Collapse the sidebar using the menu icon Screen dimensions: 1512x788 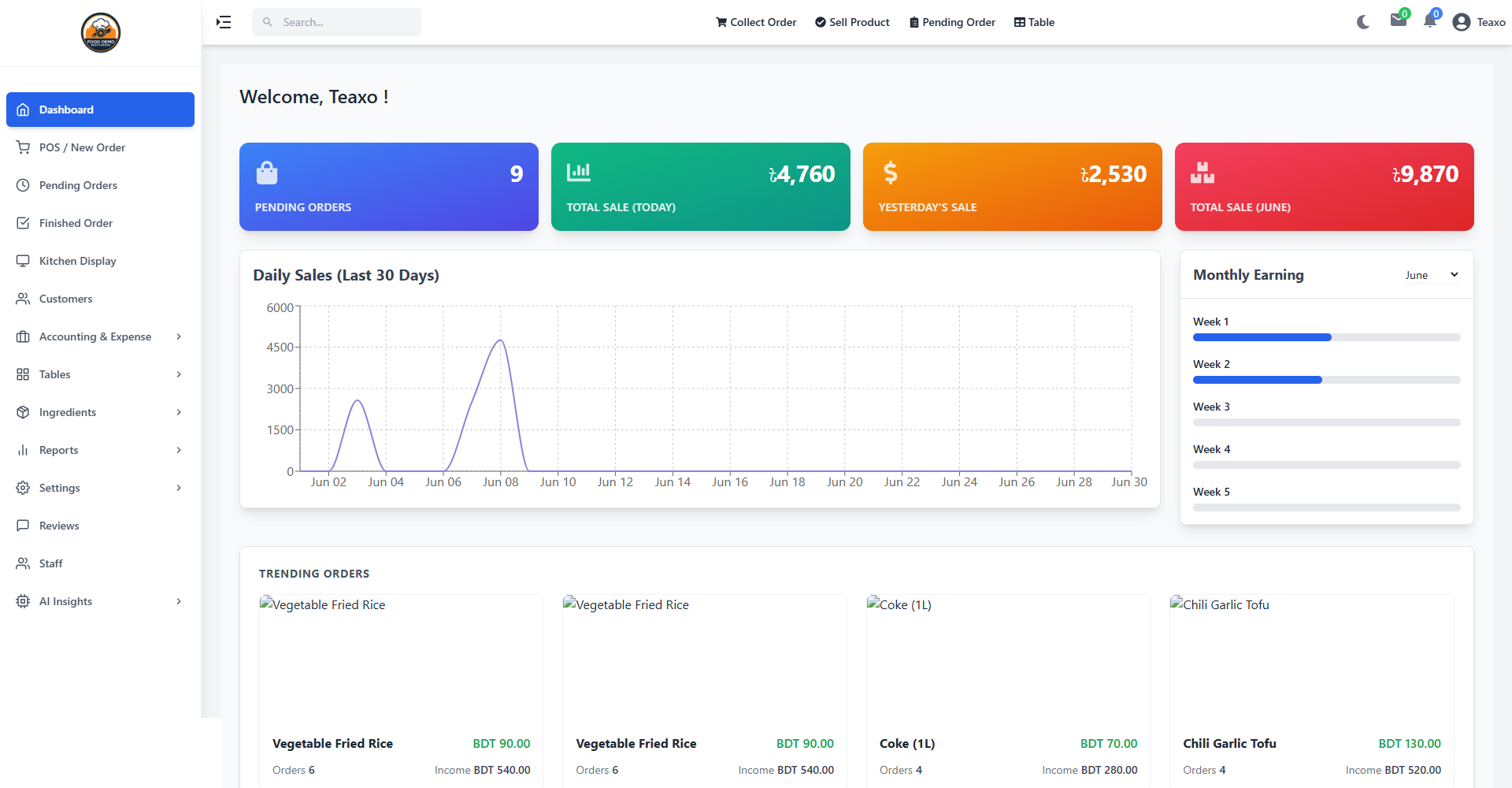point(224,22)
